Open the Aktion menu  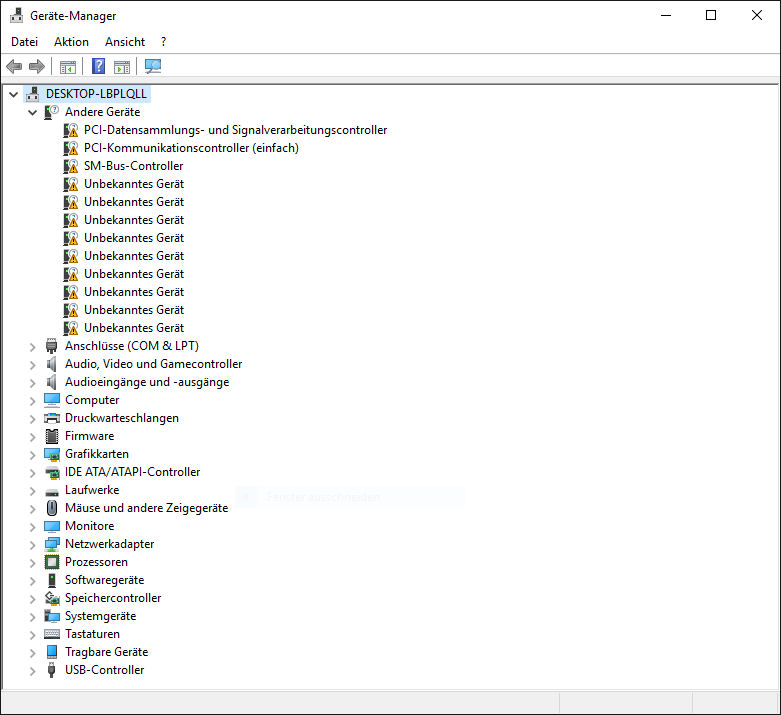tap(71, 42)
